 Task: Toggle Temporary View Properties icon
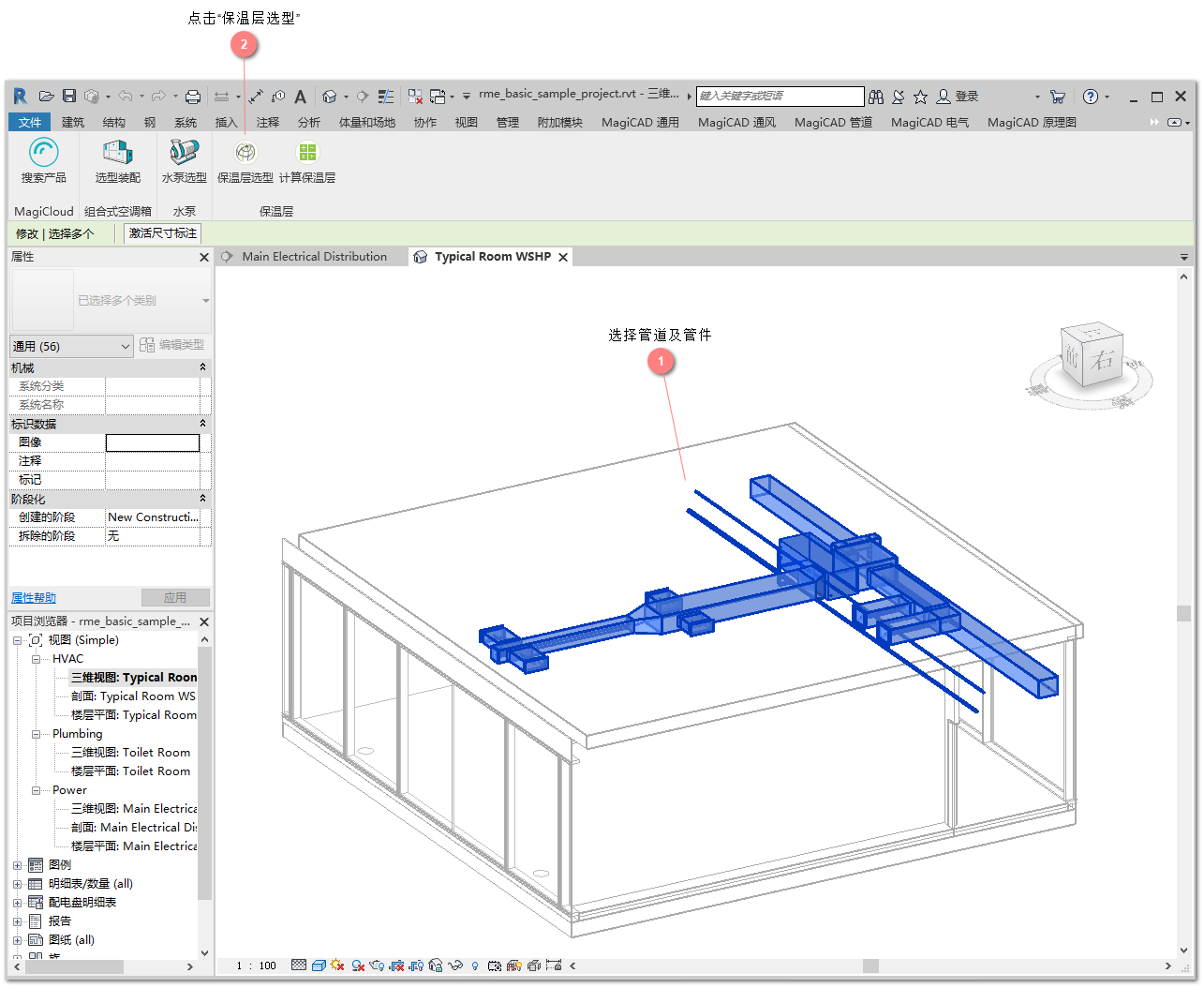[x=495, y=966]
